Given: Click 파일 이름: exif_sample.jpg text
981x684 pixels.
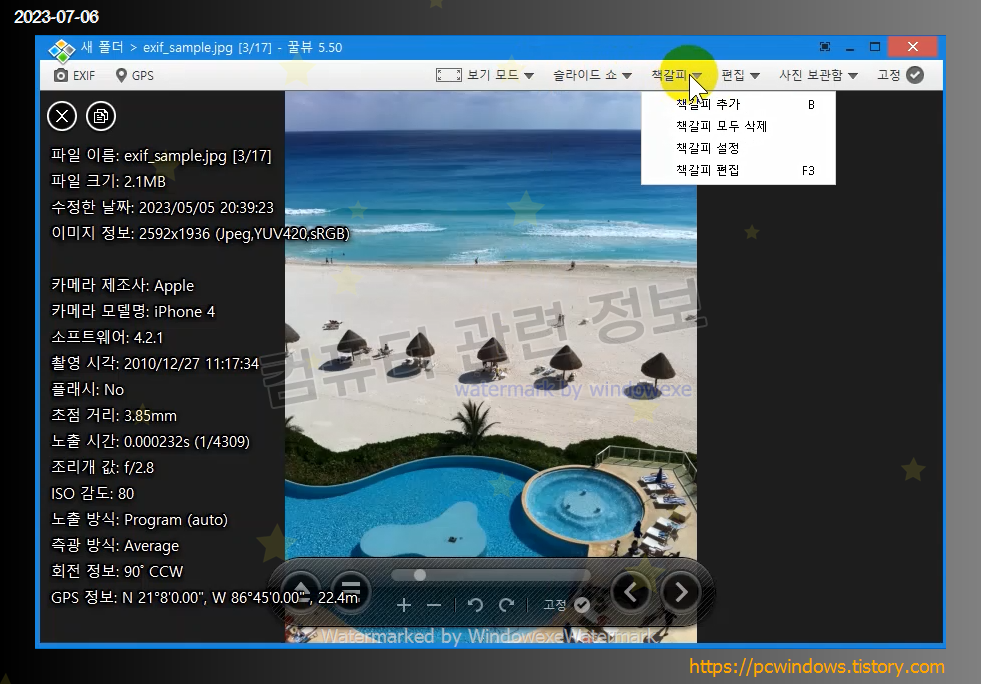Looking at the screenshot, I should pyautogui.click(x=161, y=155).
